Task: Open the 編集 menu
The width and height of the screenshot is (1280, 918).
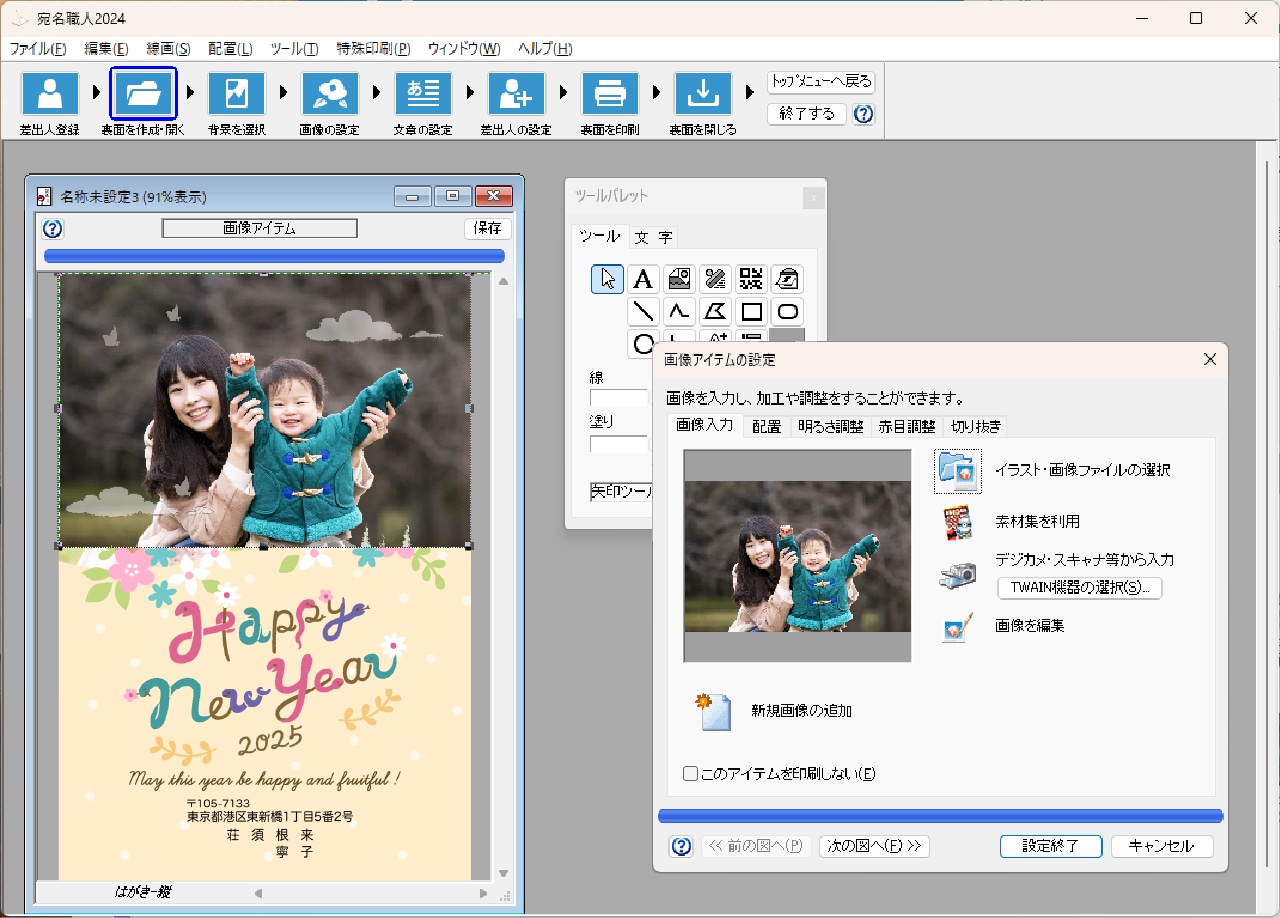Action: pyautogui.click(x=107, y=48)
